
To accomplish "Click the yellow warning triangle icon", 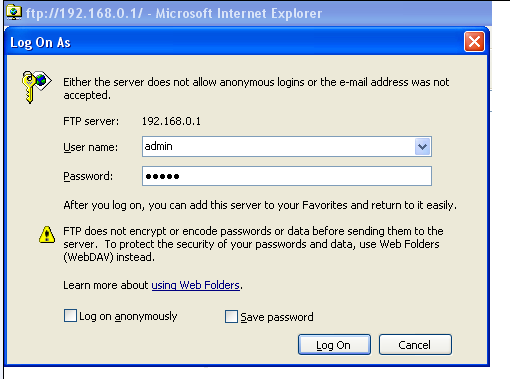I will 47,234.
